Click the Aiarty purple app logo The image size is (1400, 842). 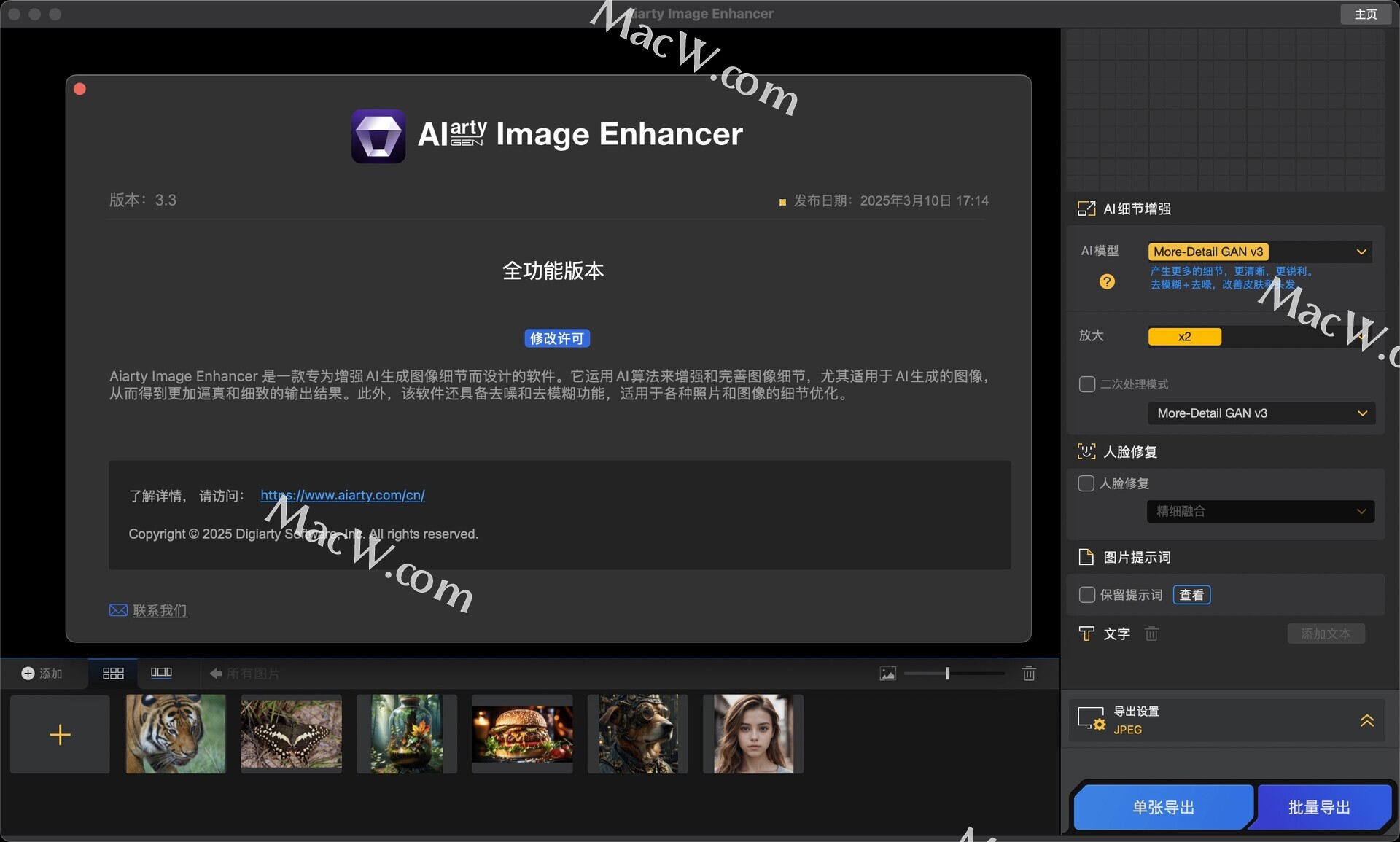click(378, 136)
